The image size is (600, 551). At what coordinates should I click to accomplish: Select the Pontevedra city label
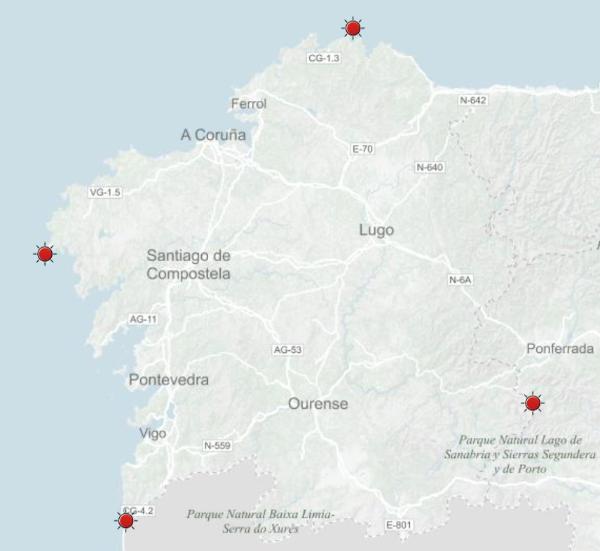[168, 380]
